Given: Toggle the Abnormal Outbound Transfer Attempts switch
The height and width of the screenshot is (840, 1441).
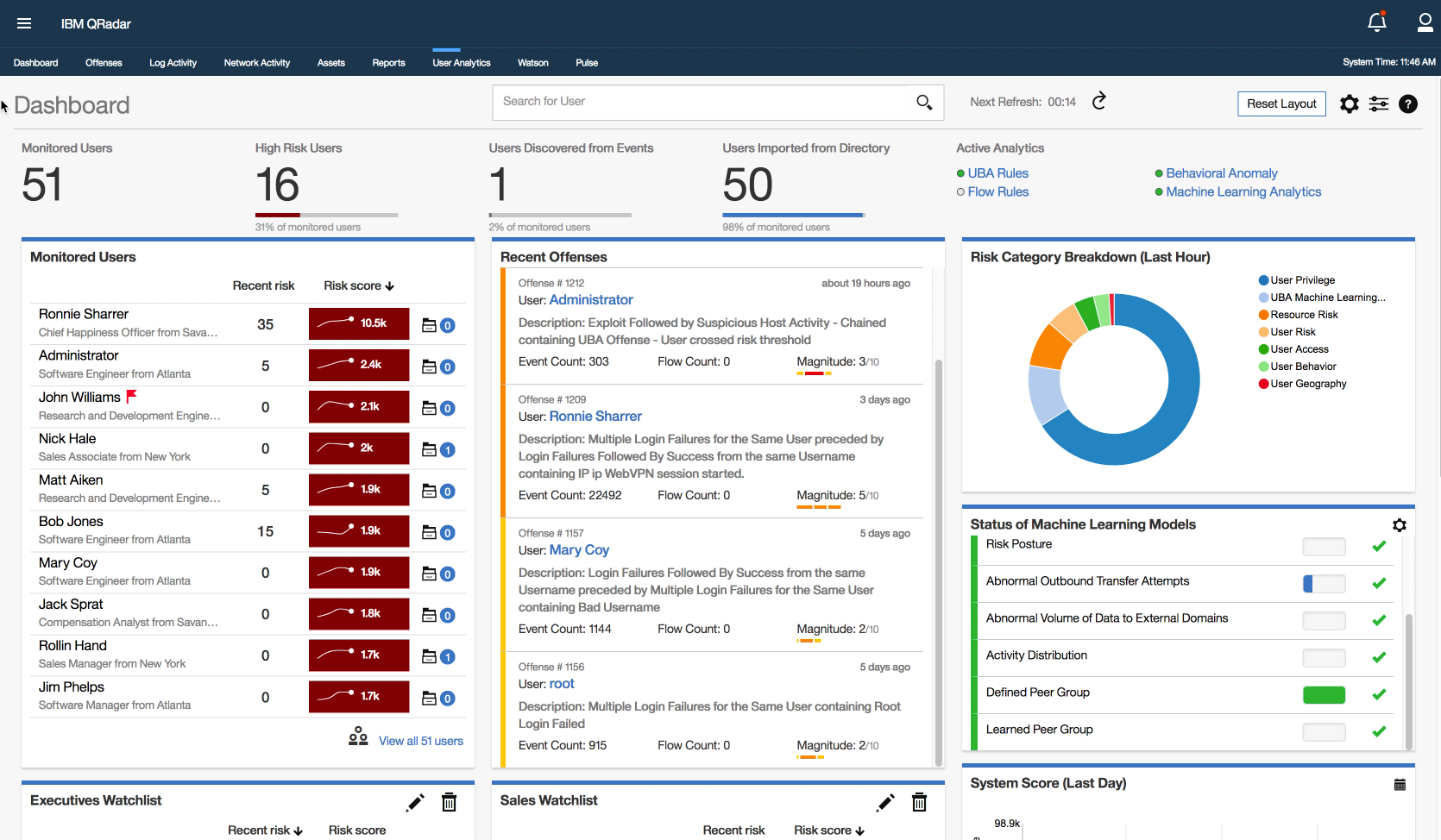Looking at the screenshot, I should coord(1324,583).
